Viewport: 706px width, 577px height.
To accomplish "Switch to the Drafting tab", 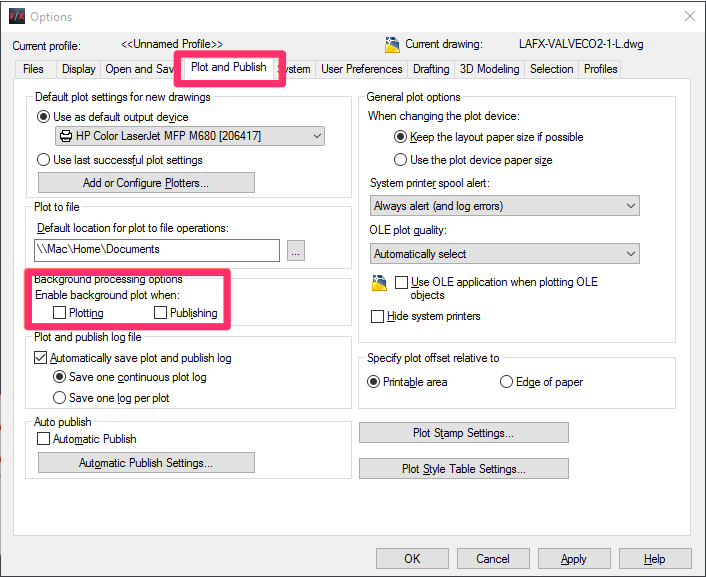I will (431, 69).
